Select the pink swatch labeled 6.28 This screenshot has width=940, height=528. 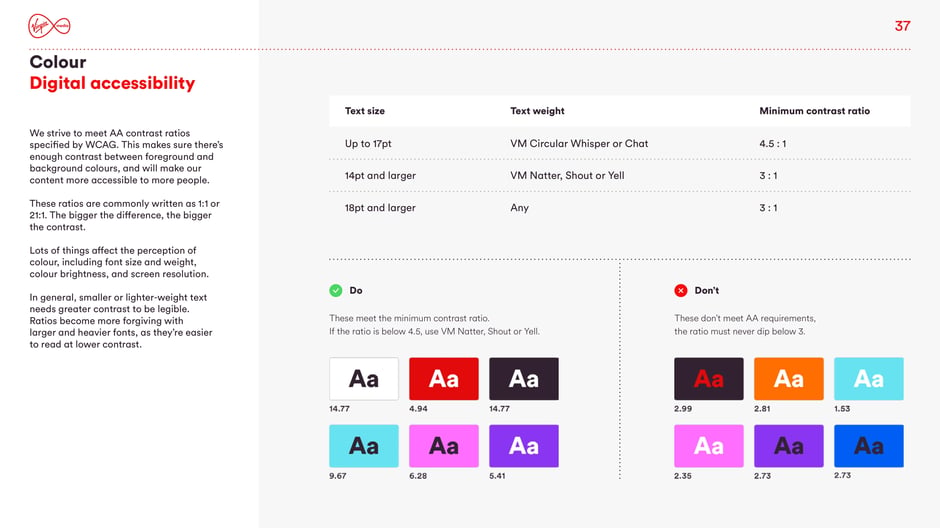444,446
